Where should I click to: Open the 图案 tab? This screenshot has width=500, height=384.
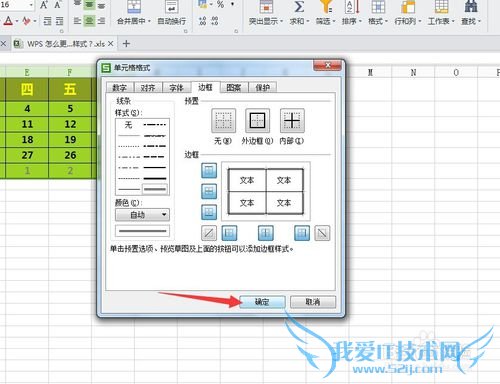pos(234,88)
